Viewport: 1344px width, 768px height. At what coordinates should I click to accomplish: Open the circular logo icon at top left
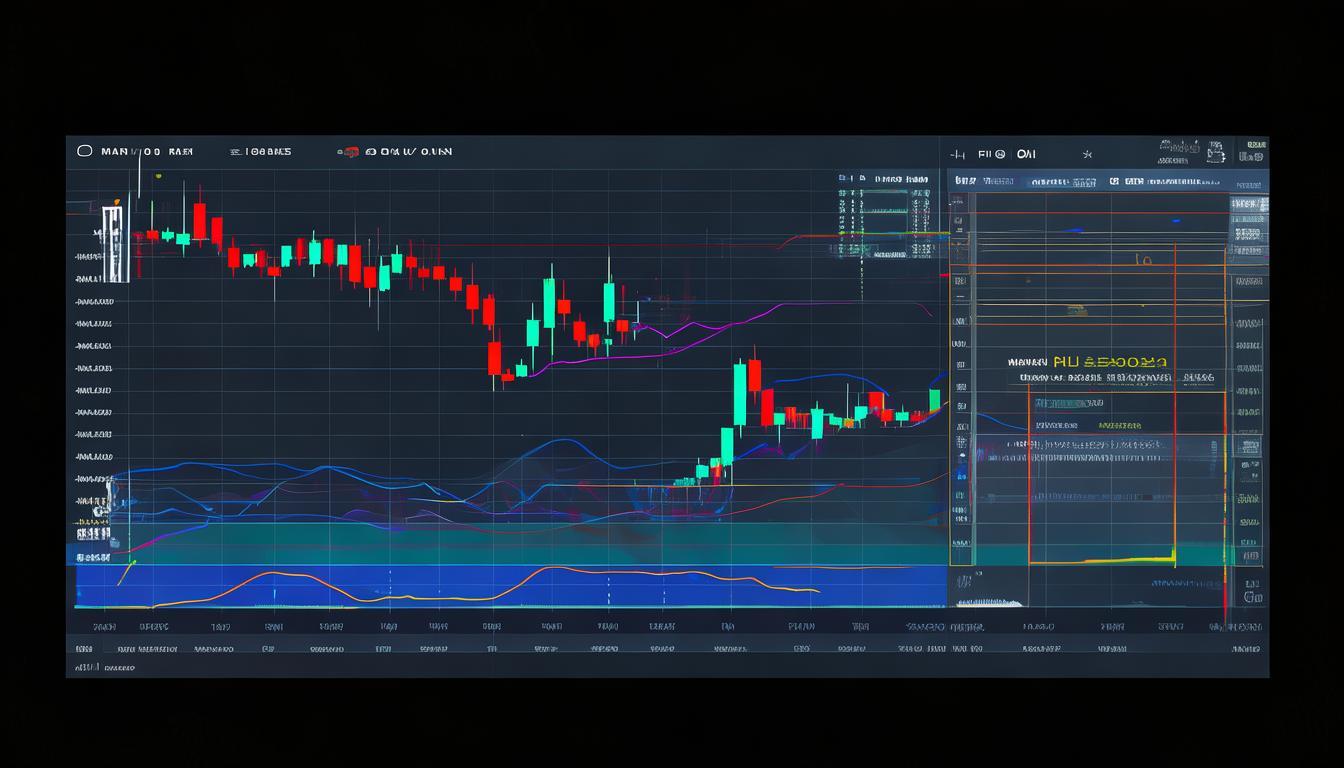click(x=84, y=150)
